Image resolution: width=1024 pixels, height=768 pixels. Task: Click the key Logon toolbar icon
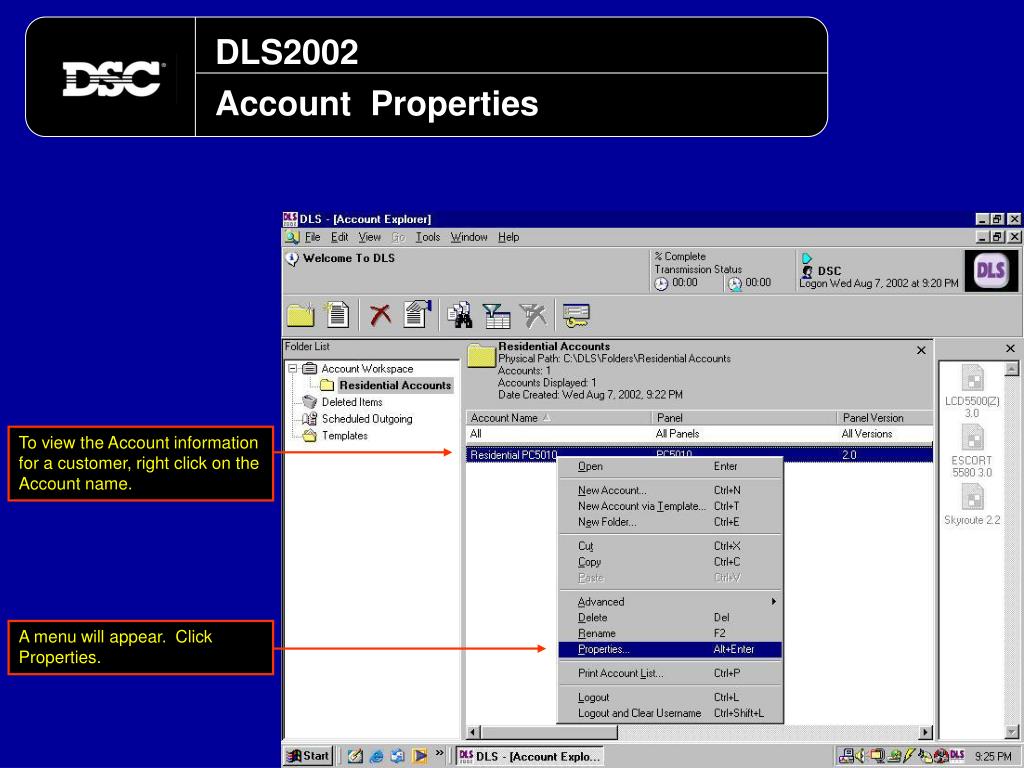[x=576, y=315]
